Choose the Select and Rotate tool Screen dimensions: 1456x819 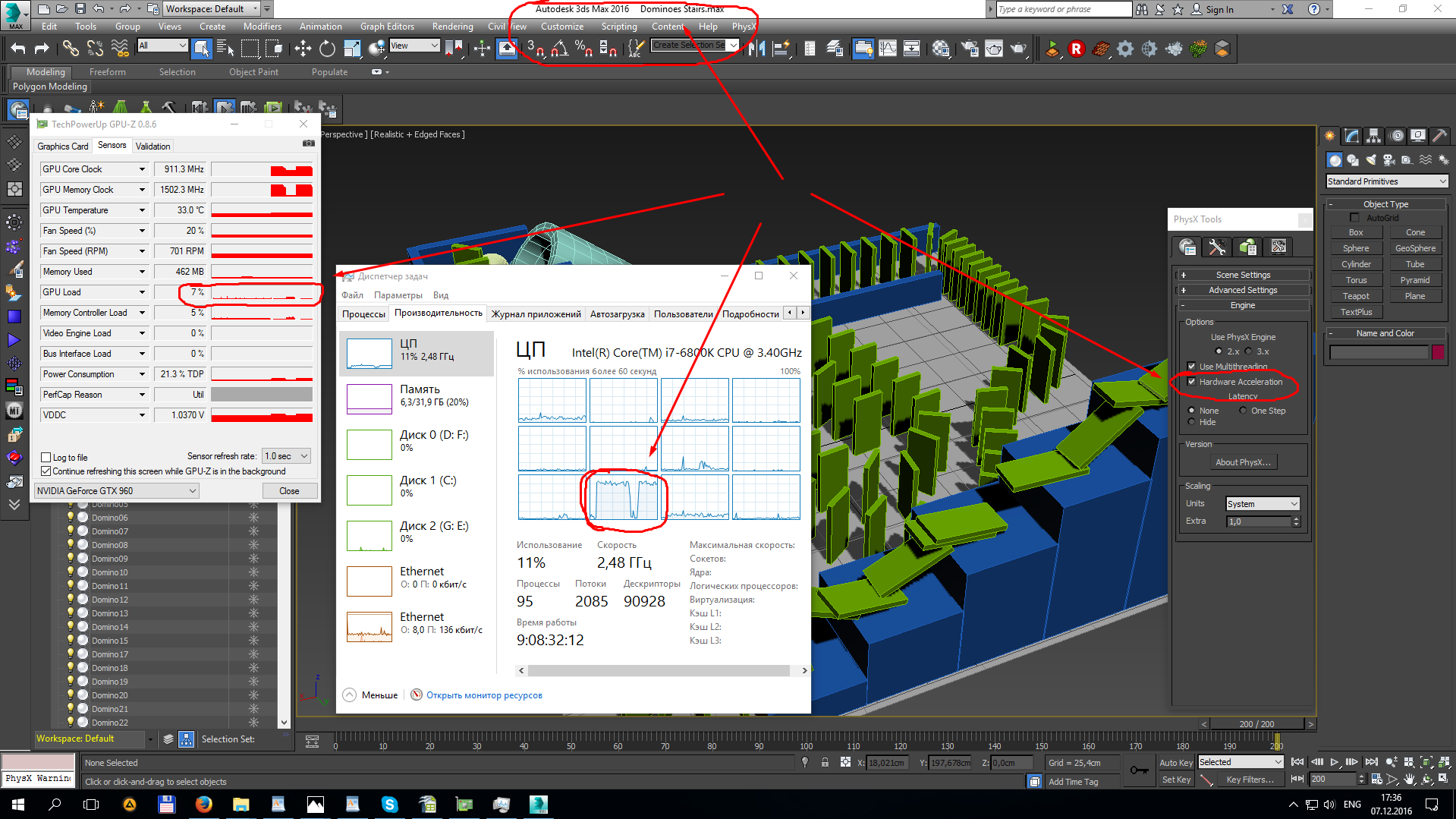[x=327, y=49]
